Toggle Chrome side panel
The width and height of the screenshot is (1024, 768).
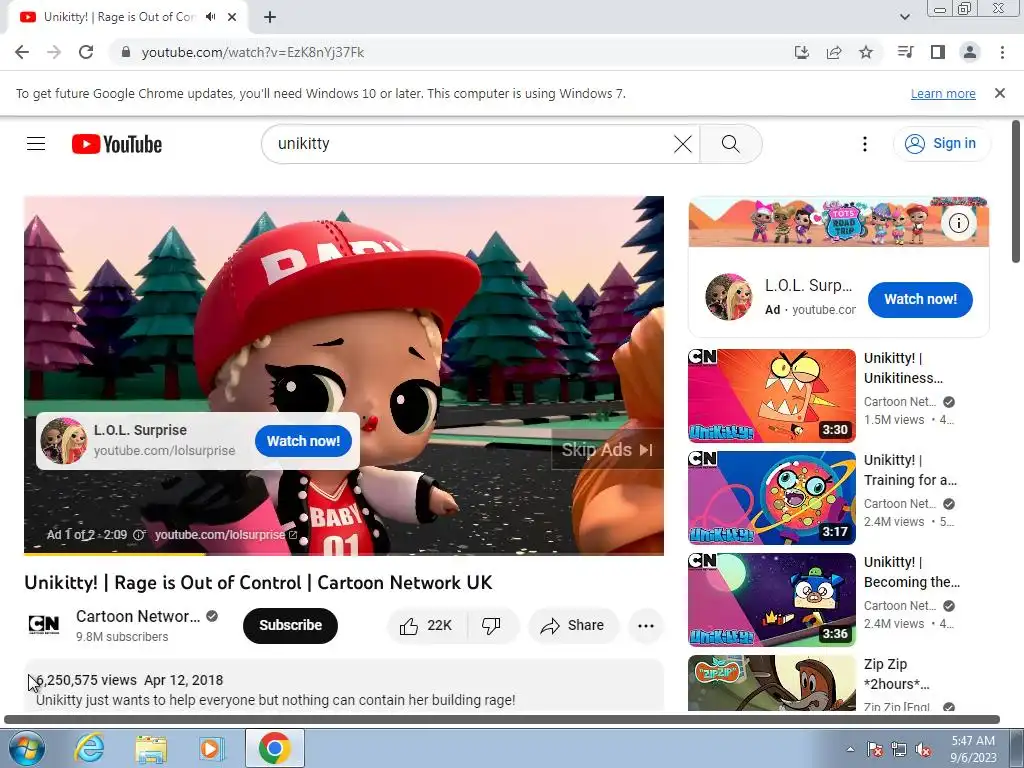[x=938, y=52]
